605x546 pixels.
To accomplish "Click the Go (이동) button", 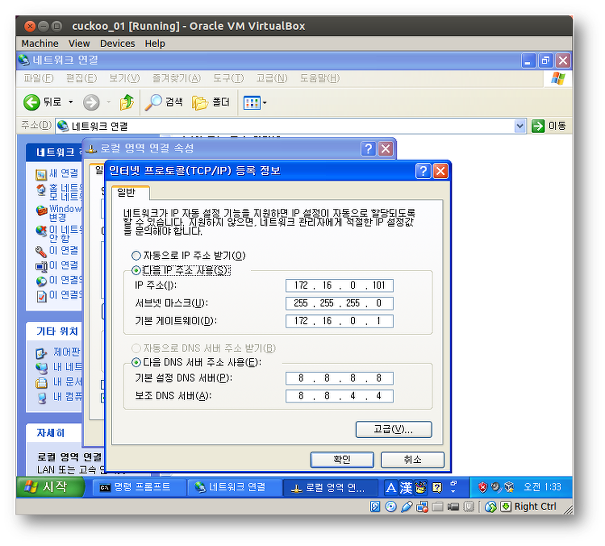I will (x=548, y=126).
